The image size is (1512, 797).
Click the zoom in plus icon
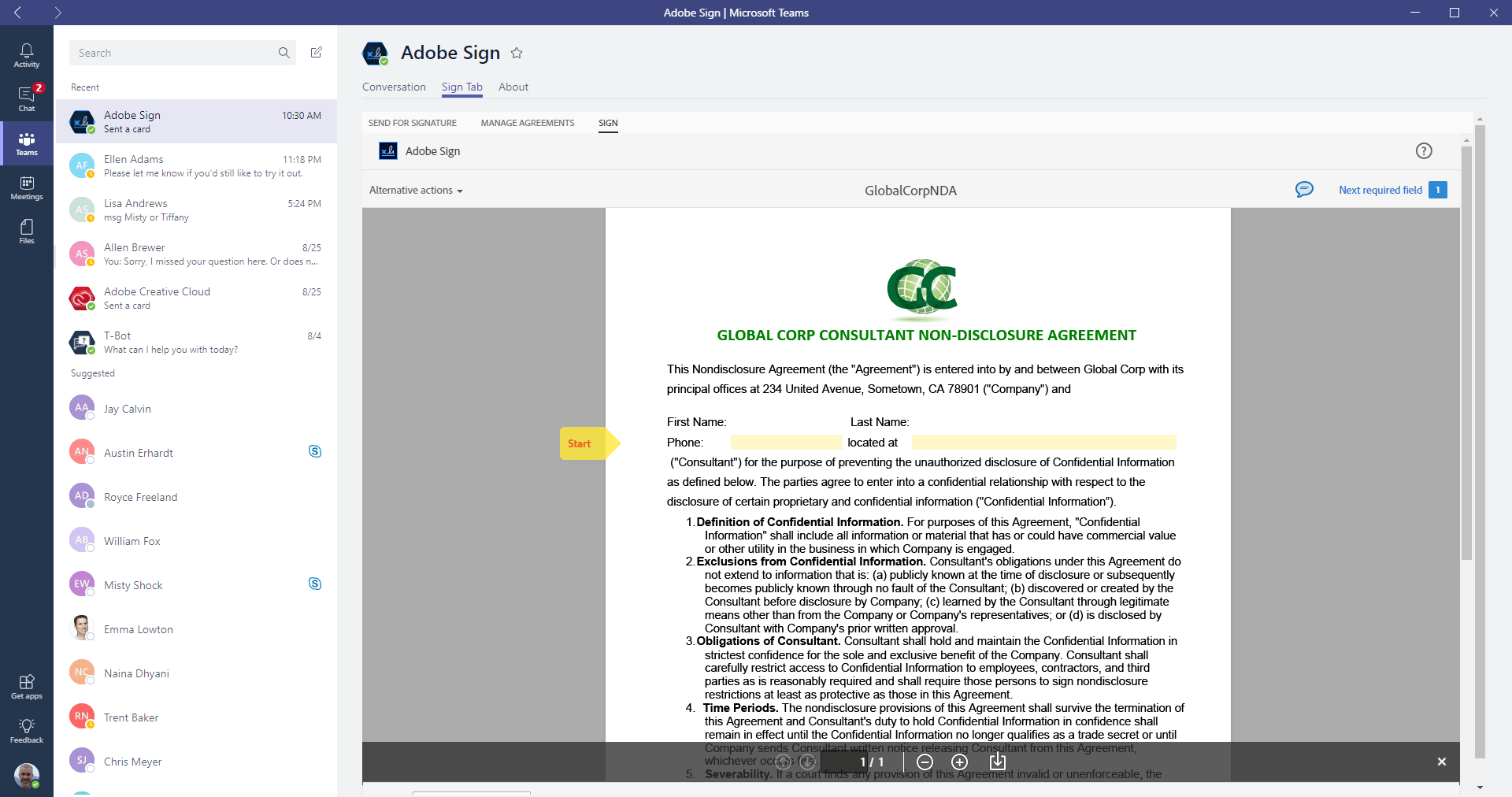tap(959, 762)
